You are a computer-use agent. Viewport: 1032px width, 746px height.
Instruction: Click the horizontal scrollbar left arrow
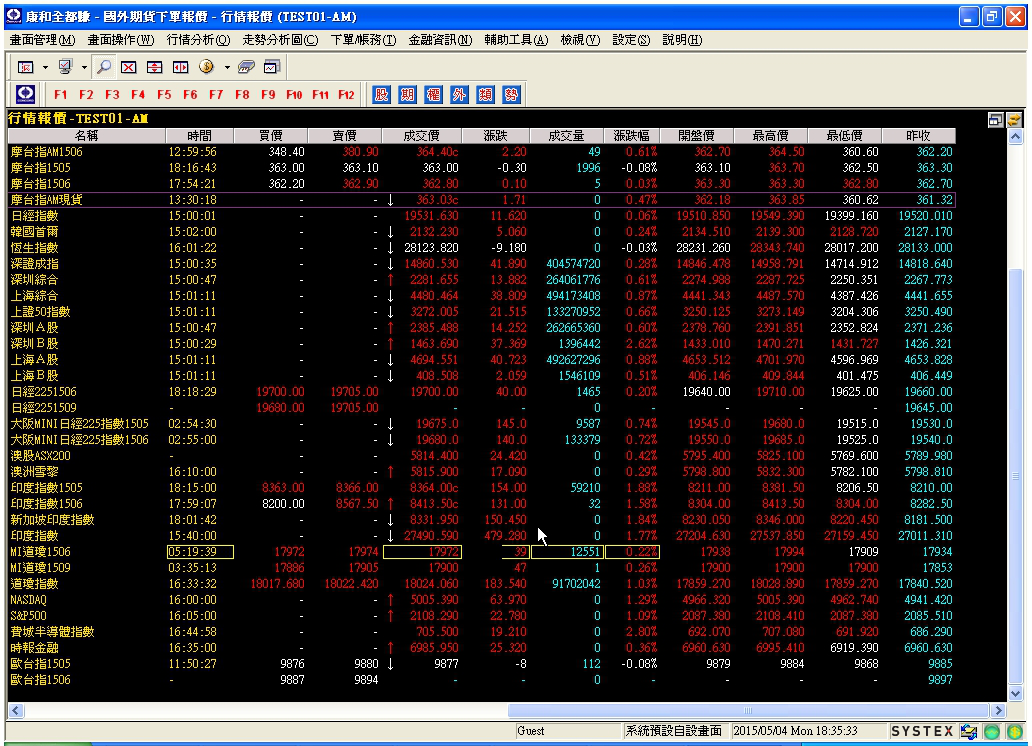click(16, 710)
